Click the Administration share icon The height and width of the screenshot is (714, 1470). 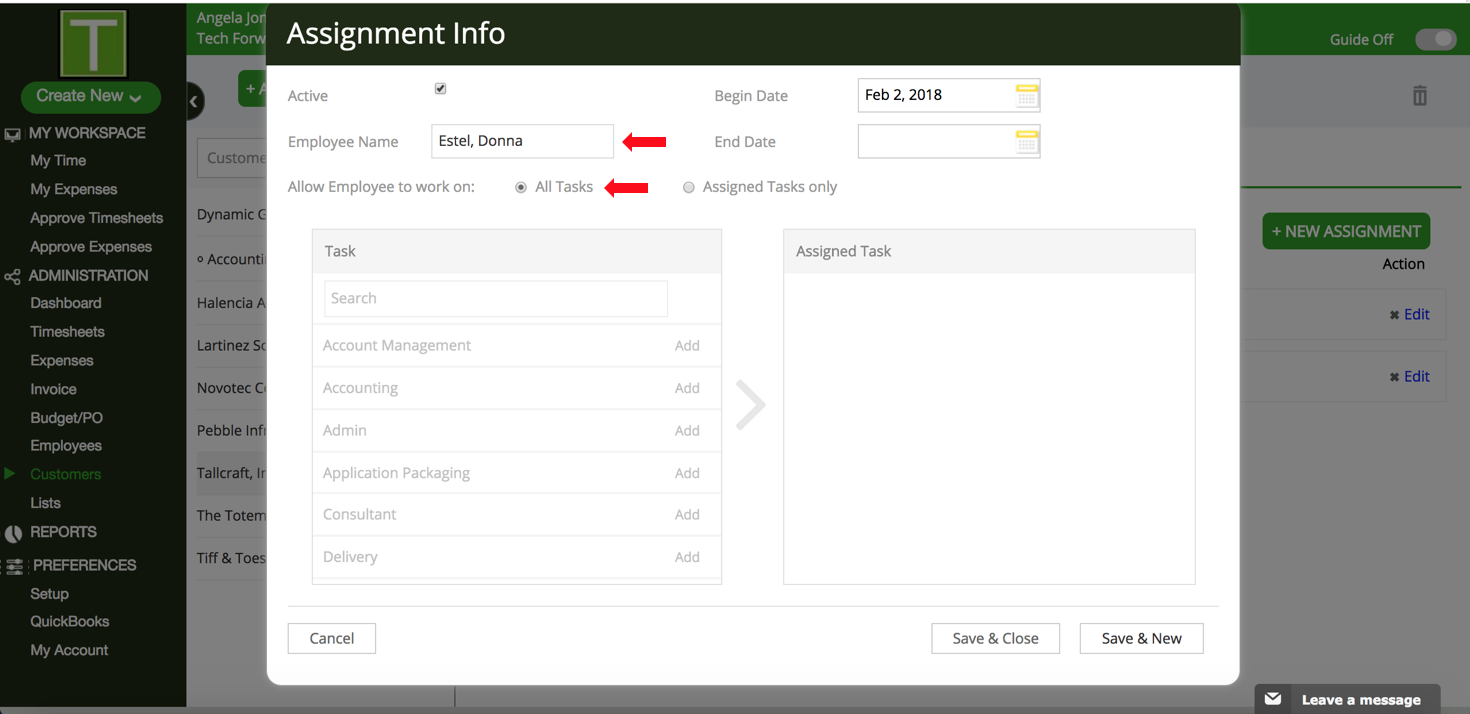(12, 276)
